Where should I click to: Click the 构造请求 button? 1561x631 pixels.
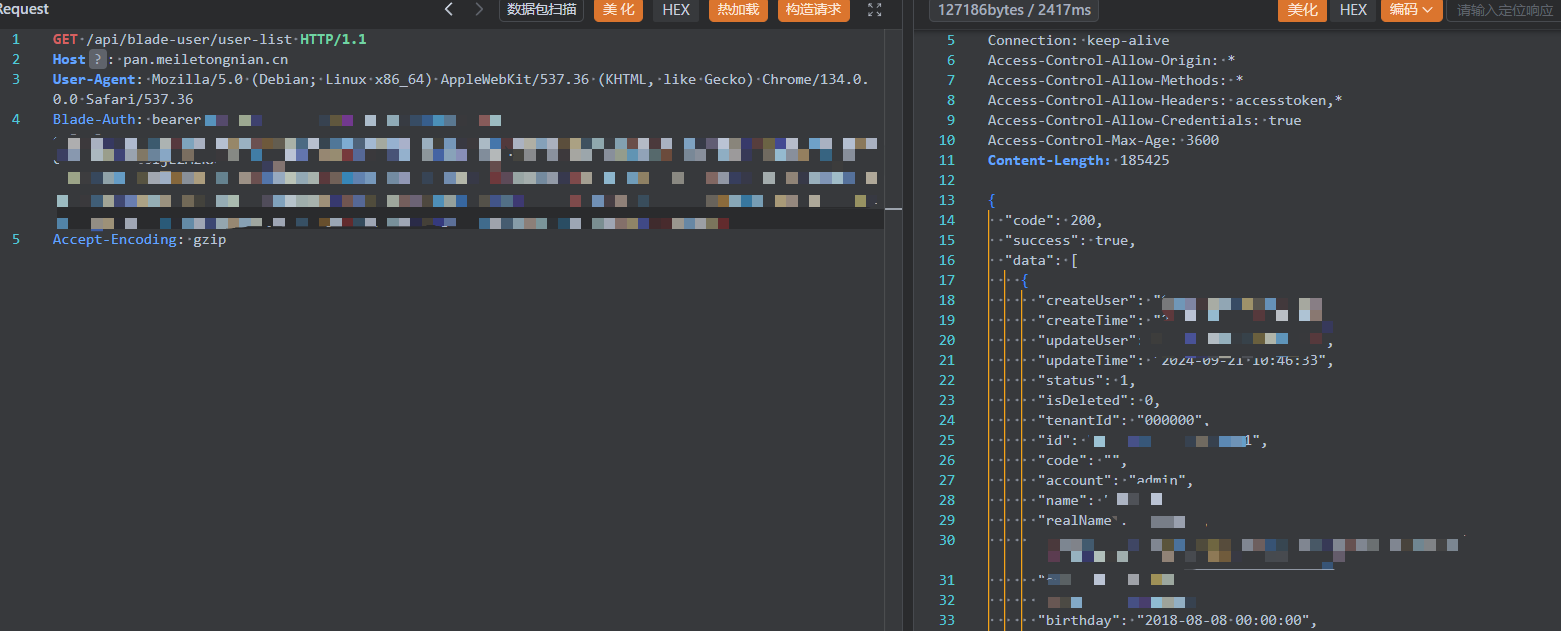(813, 10)
